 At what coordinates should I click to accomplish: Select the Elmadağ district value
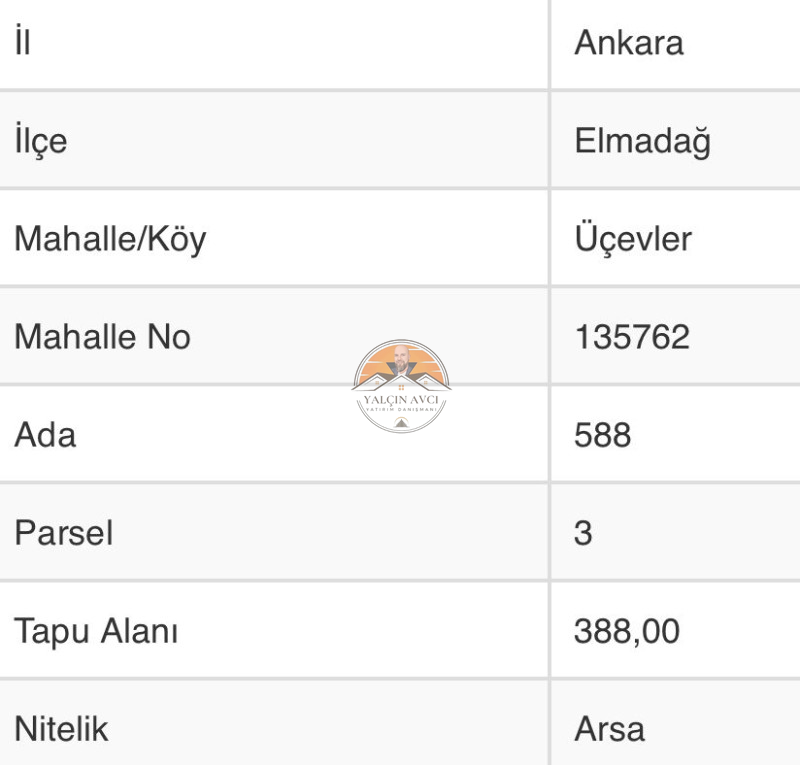643,141
